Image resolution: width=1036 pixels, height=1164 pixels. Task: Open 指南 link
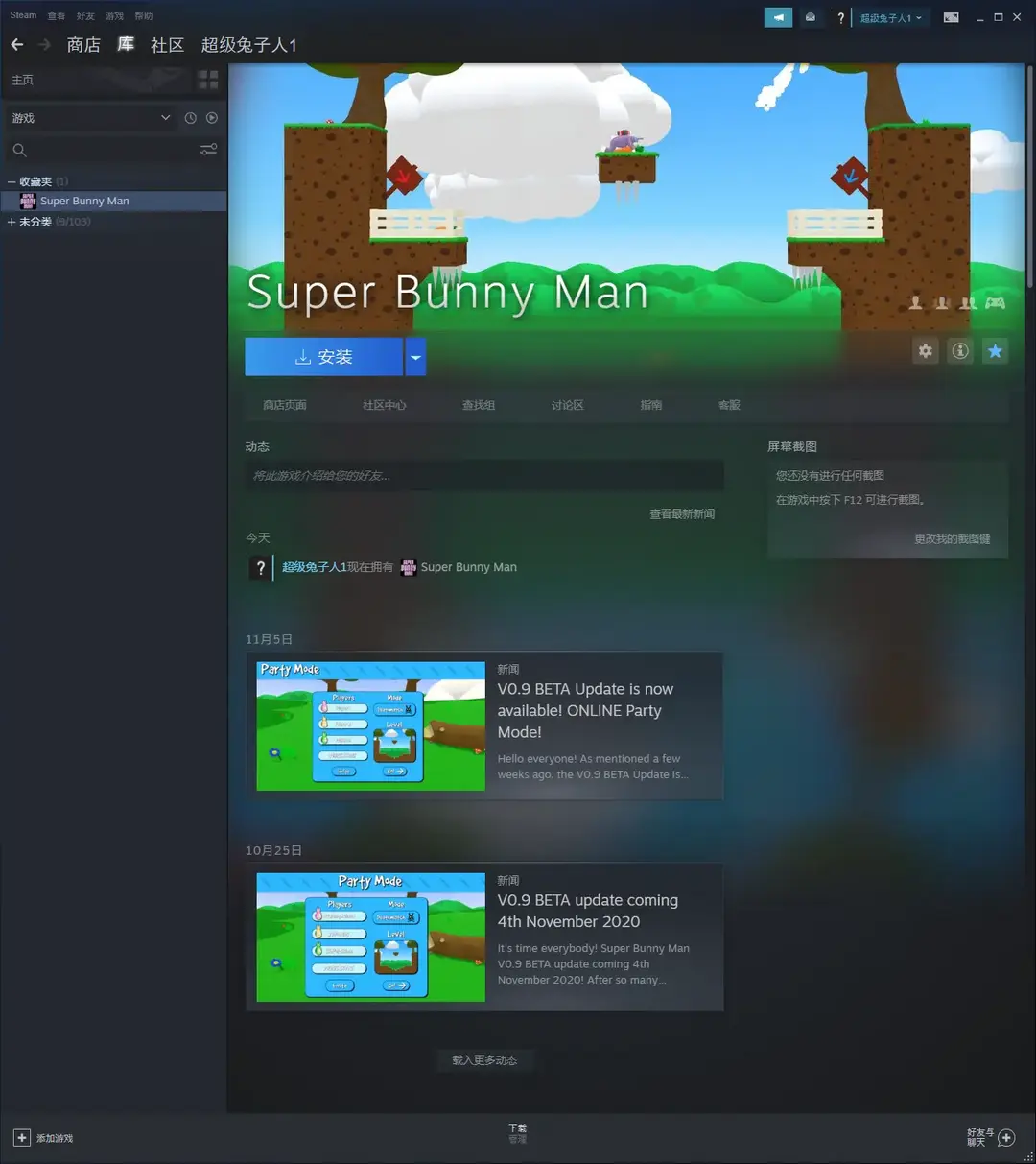(651, 405)
